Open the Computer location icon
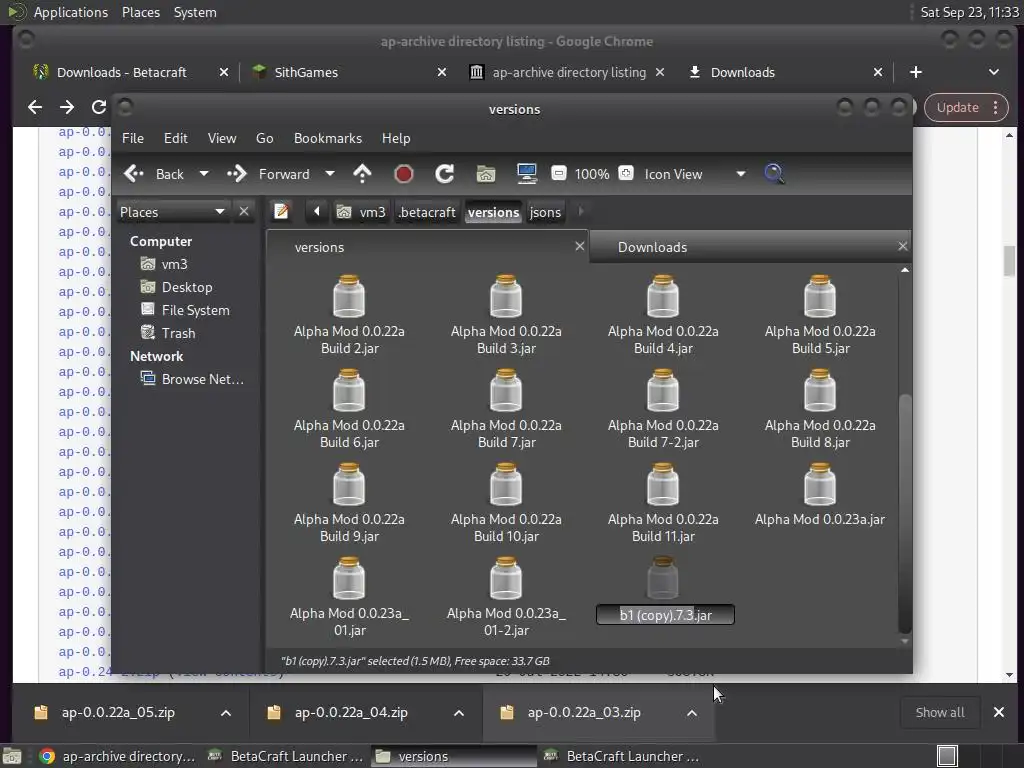 pos(527,174)
